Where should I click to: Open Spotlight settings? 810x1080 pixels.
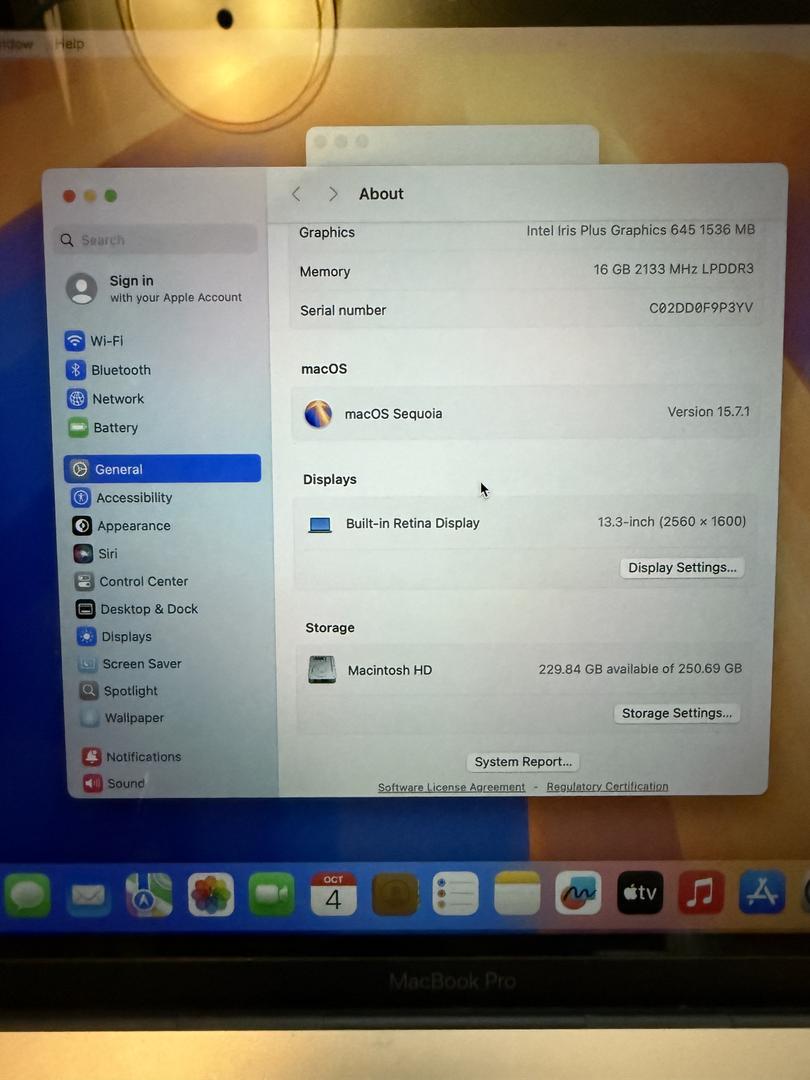(118, 691)
